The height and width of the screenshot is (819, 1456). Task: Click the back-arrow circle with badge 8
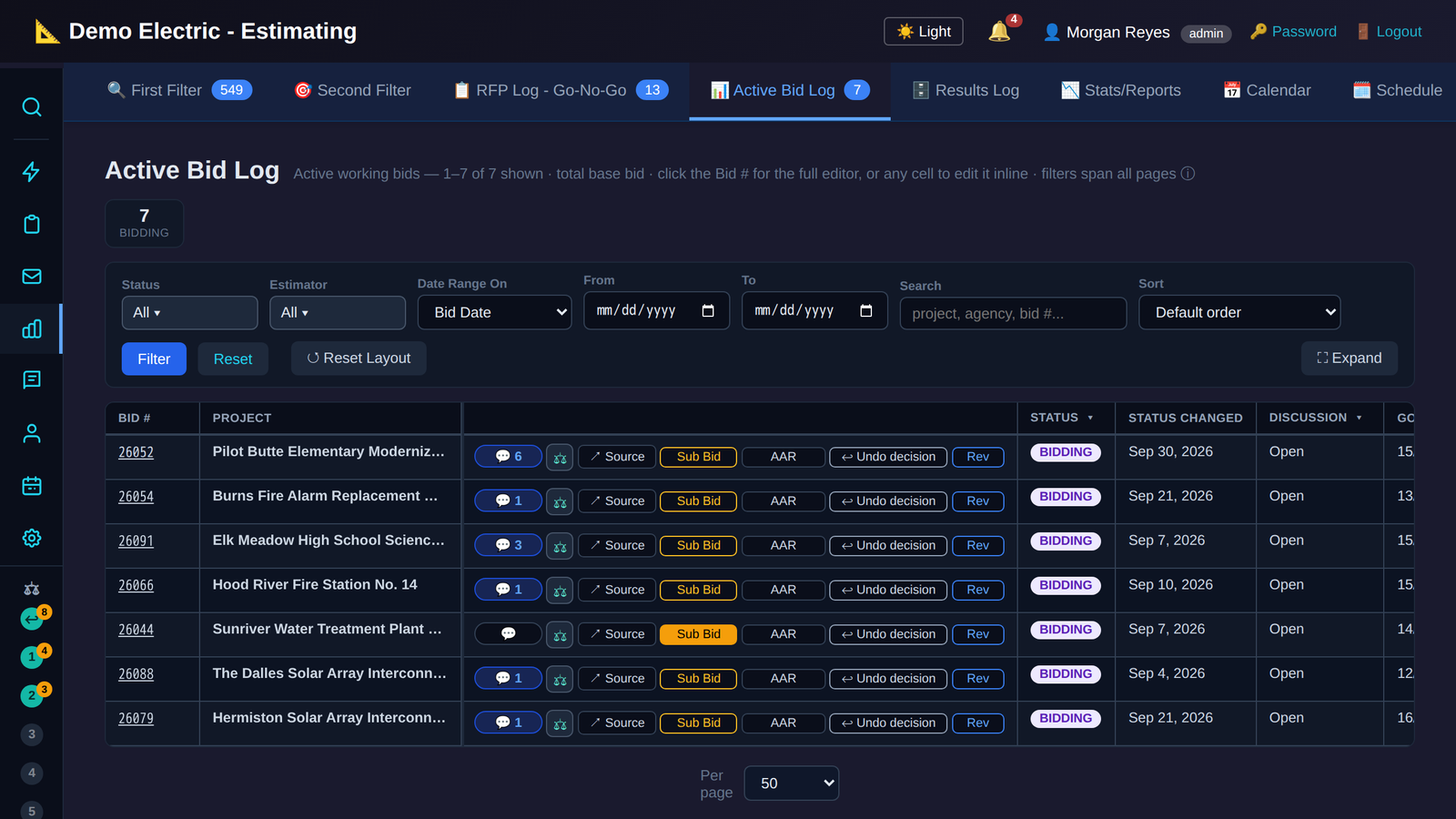pos(33,619)
